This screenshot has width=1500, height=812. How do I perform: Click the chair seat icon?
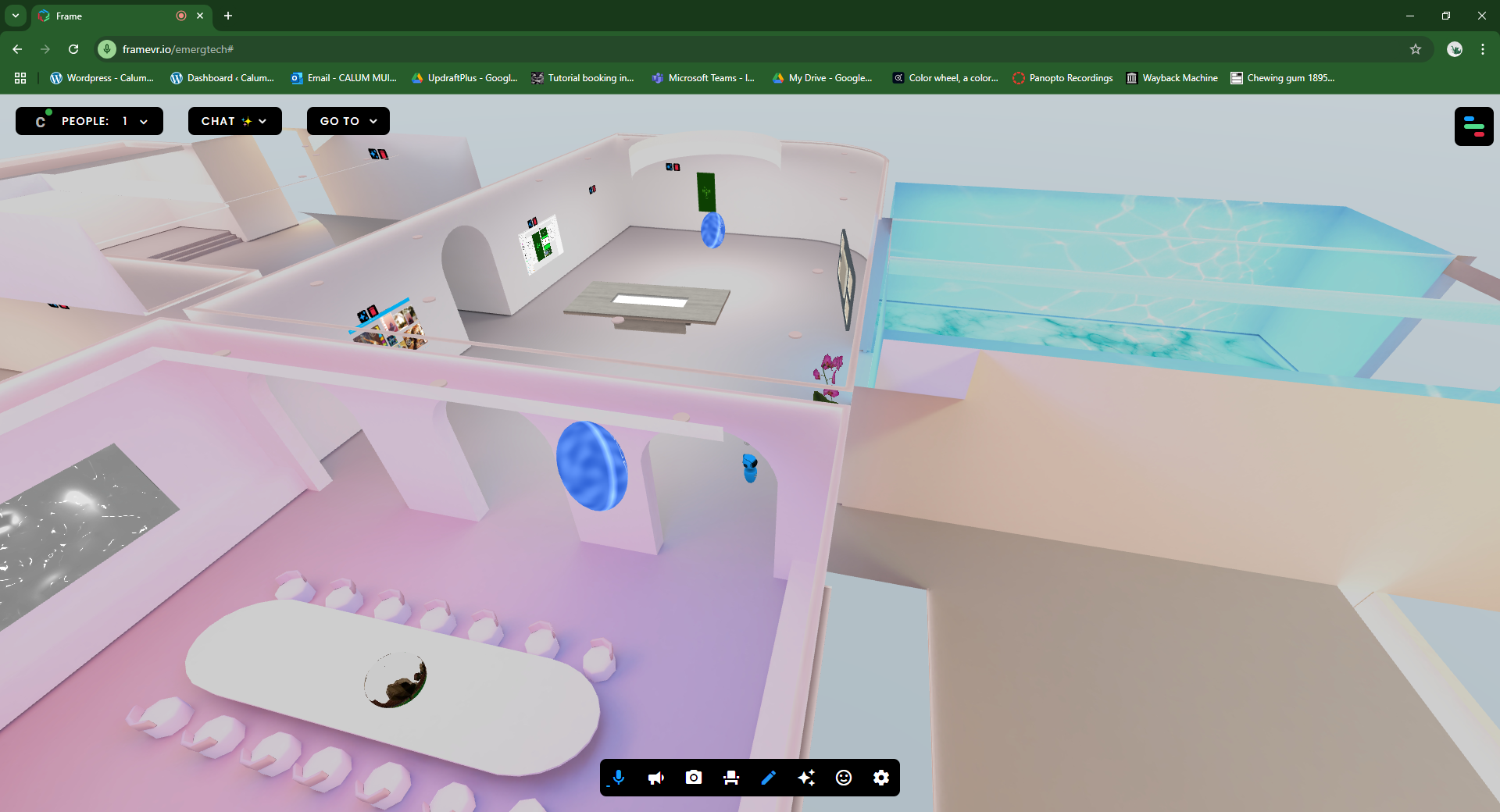[x=731, y=778]
